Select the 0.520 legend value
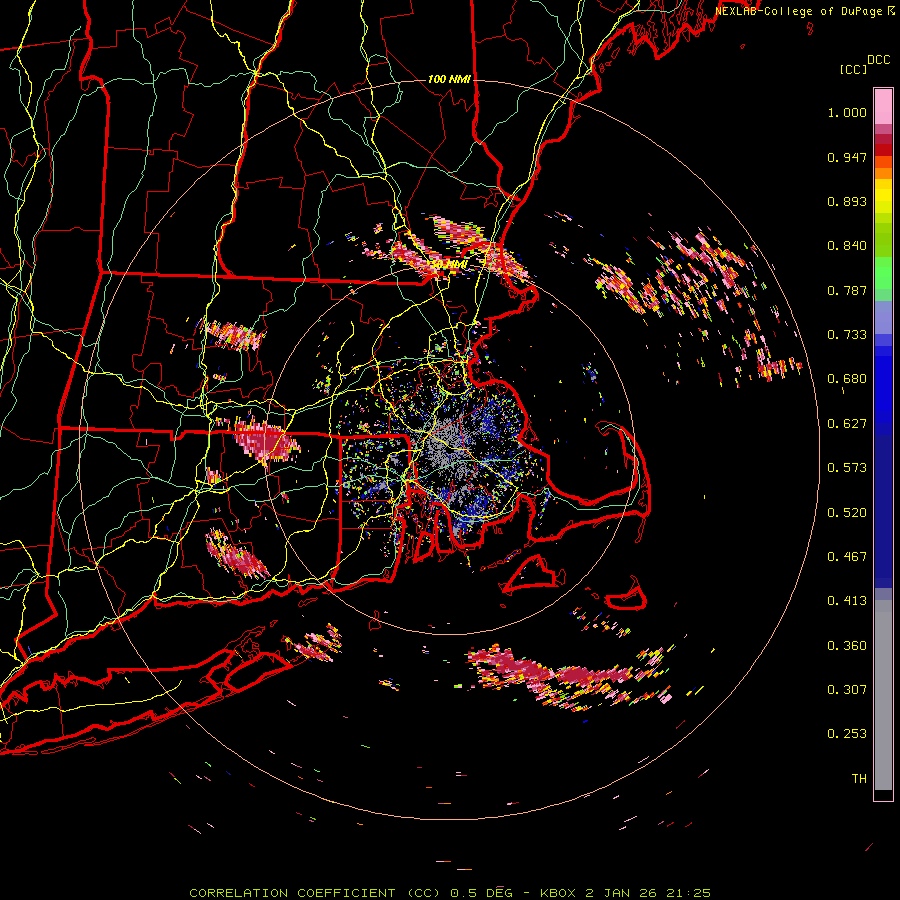900x900 pixels. pos(847,513)
